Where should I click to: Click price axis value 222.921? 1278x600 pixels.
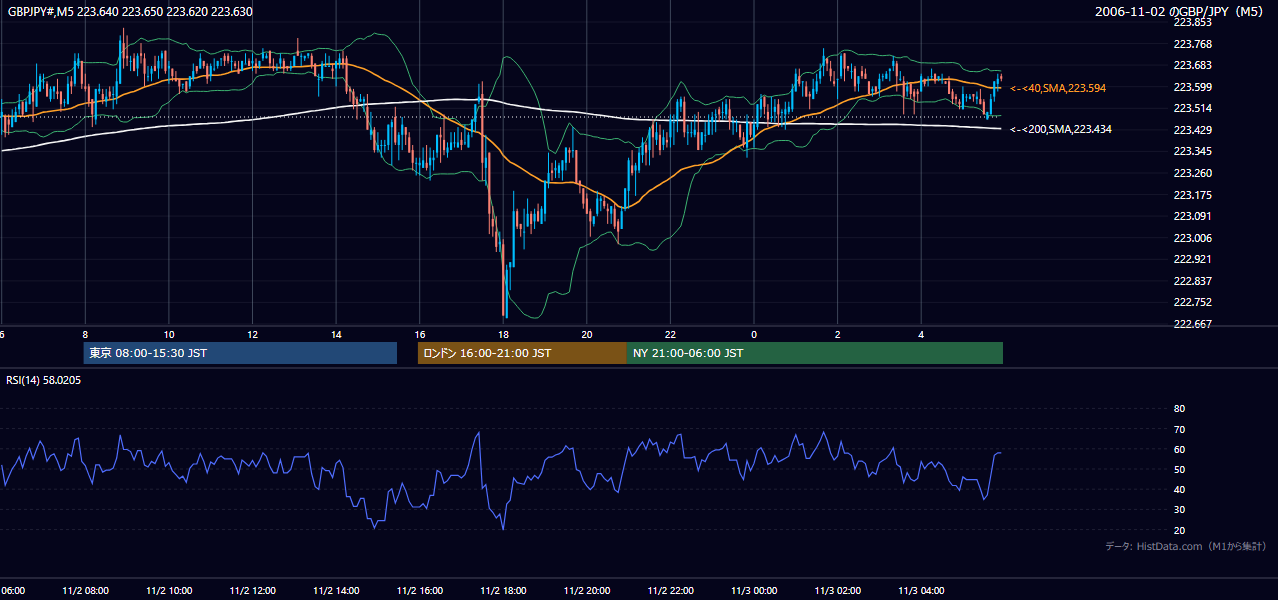click(1192, 259)
